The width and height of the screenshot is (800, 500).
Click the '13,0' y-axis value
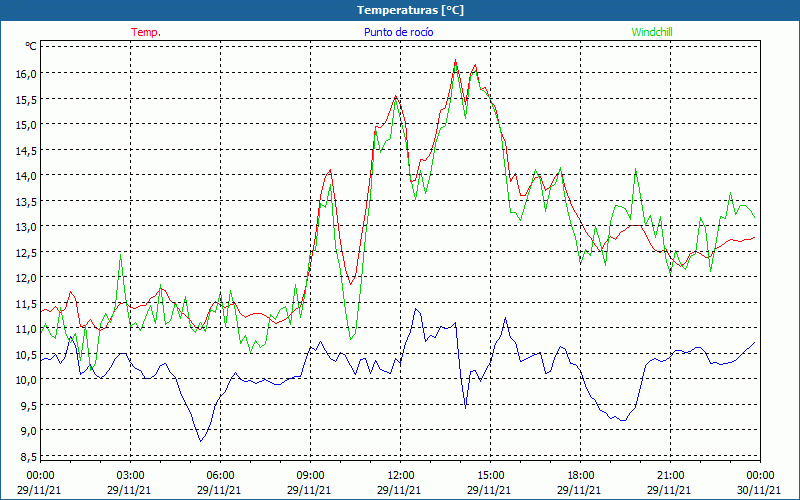pos(27,227)
